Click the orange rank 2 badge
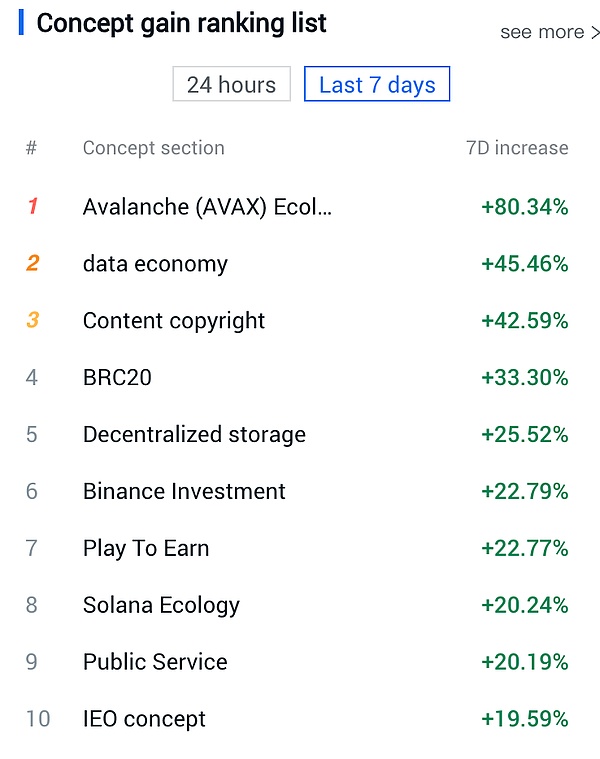The width and height of the screenshot is (600, 759). tap(33, 264)
